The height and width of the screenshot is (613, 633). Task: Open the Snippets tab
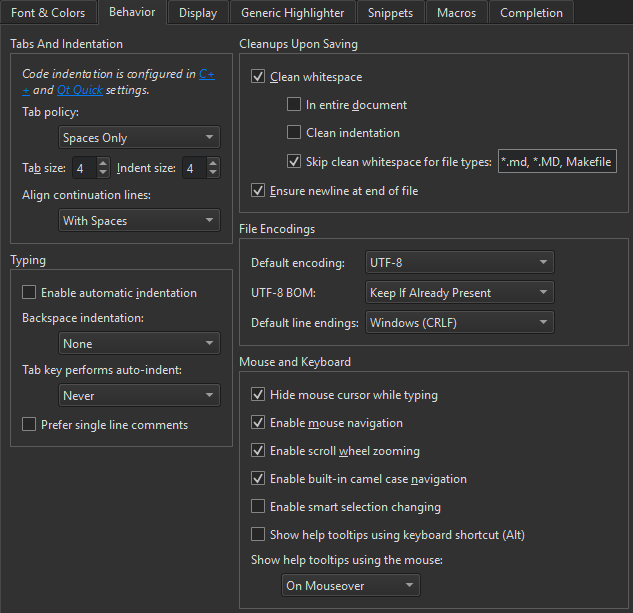(x=389, y=13)
